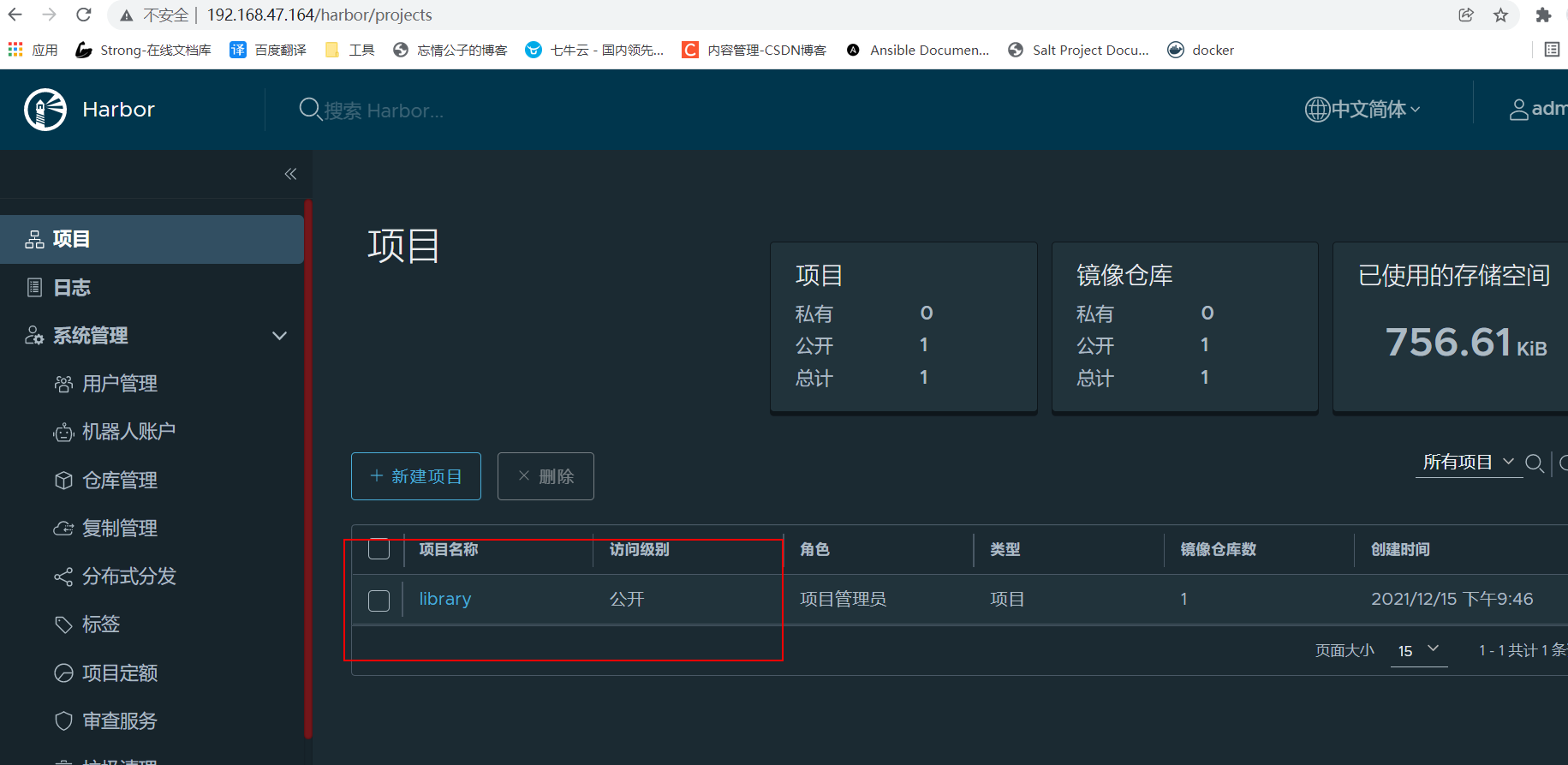The image size is (1568, 765).
Task: Click the search magnifier icon in header
Action: tap(309, 110)
